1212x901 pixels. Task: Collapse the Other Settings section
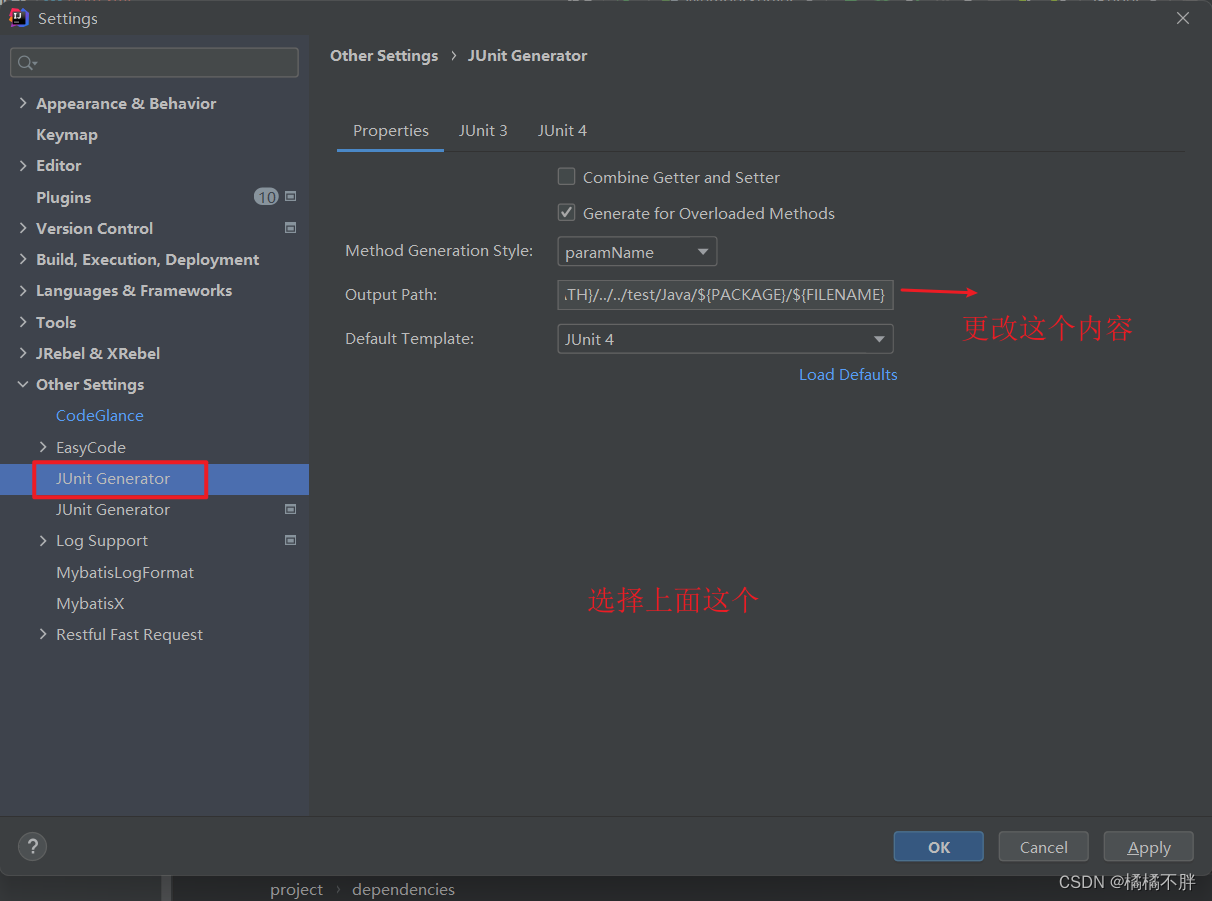[23, 384]
